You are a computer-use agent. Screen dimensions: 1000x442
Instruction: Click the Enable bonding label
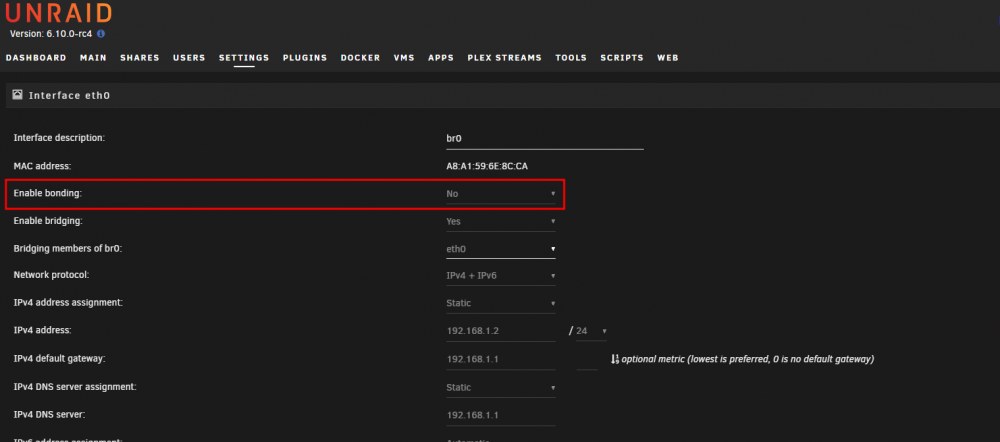click(48, 193)
